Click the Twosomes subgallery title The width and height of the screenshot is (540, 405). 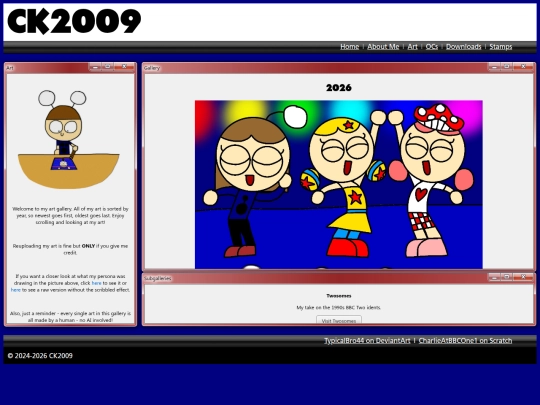click(339, 296)
